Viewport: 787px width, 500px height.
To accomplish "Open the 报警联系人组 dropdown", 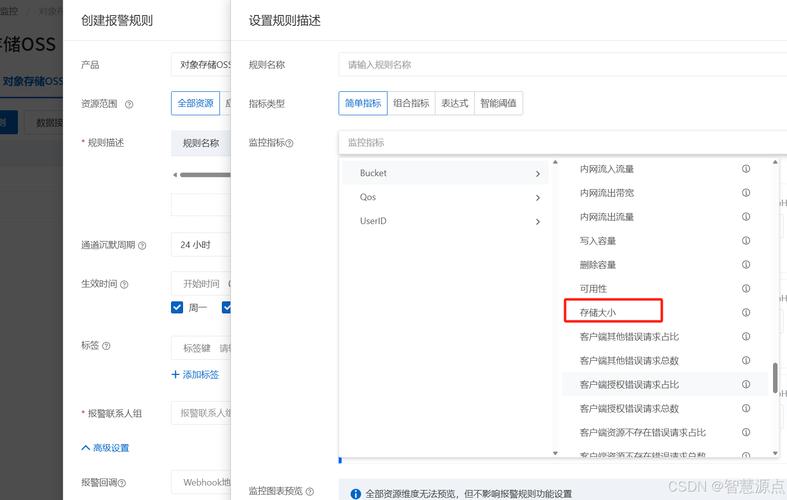I will point(201,413).
